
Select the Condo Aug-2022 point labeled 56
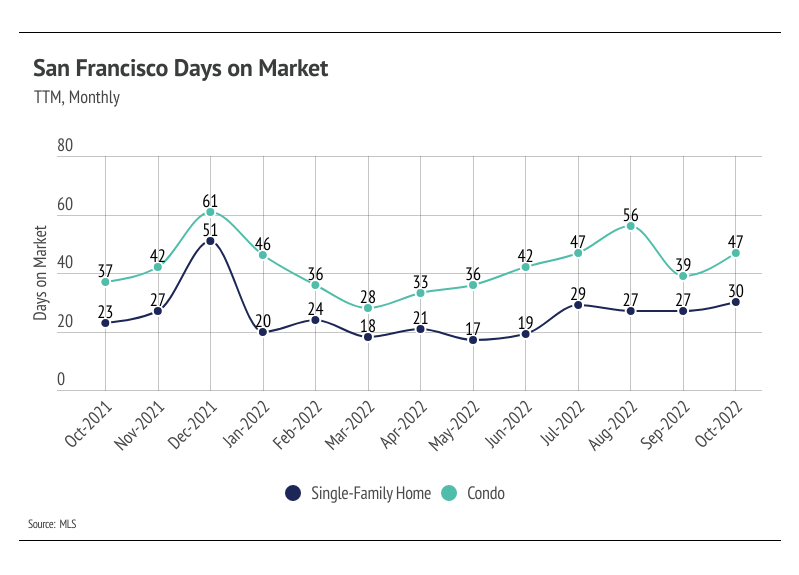coord(631,226)
